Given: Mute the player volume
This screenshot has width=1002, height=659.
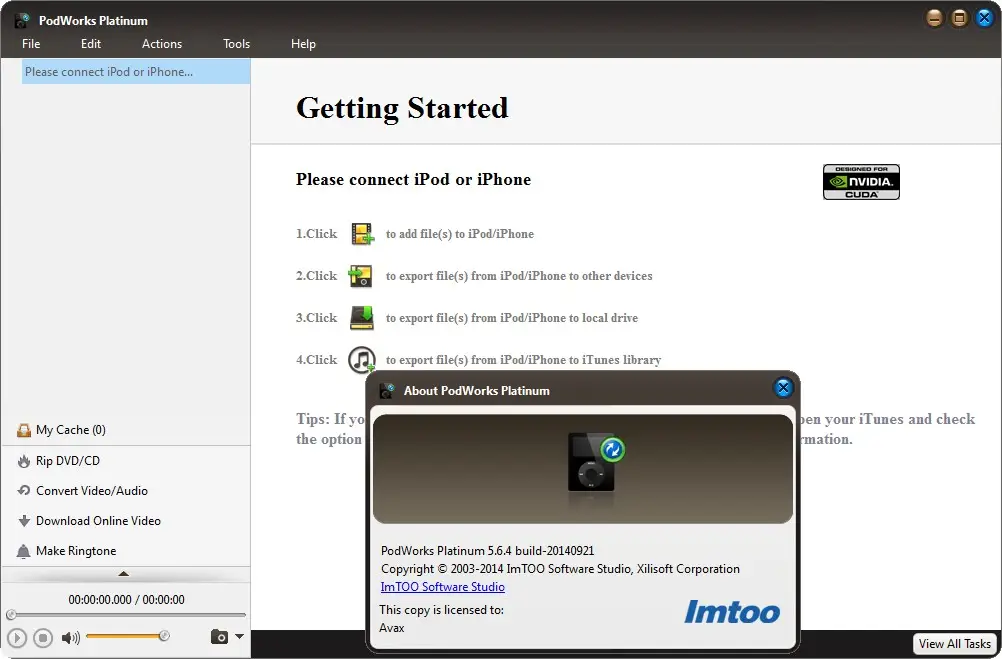Looking at the screenshot, I should [x=70, y=637].
